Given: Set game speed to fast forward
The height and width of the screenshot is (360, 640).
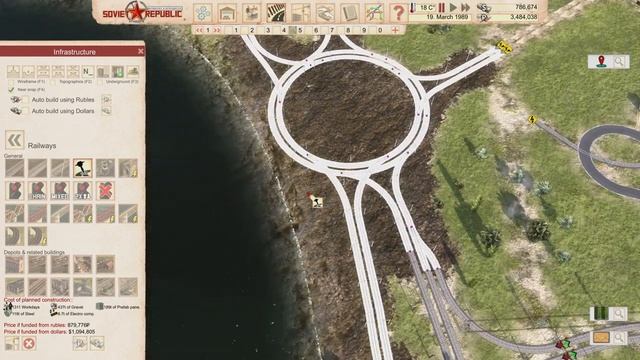Looking at the screenshot, I should coord(466,7).
